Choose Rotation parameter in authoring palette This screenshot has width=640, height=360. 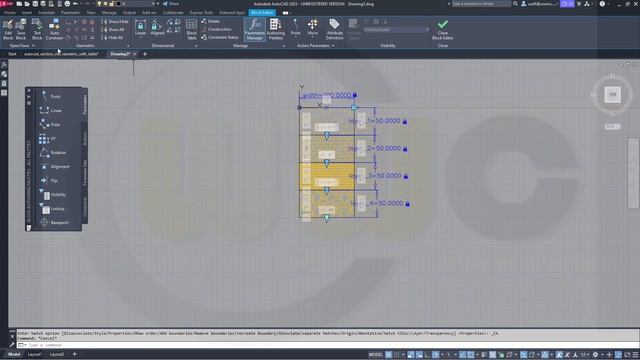click(53, 152)
